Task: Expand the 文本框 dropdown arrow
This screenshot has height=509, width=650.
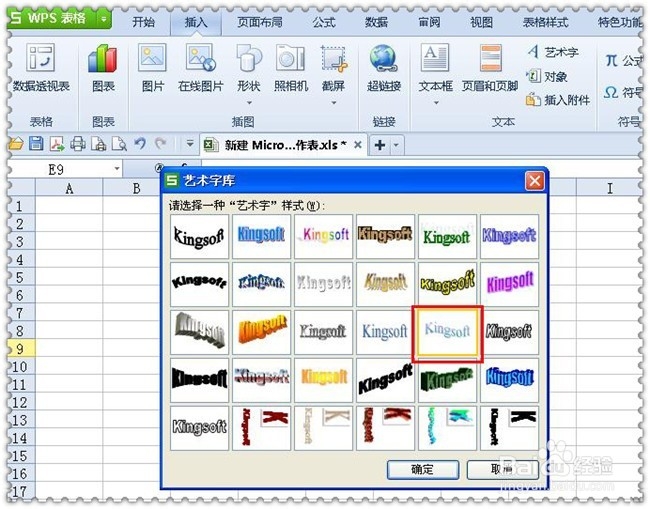Action: [436, 103]
